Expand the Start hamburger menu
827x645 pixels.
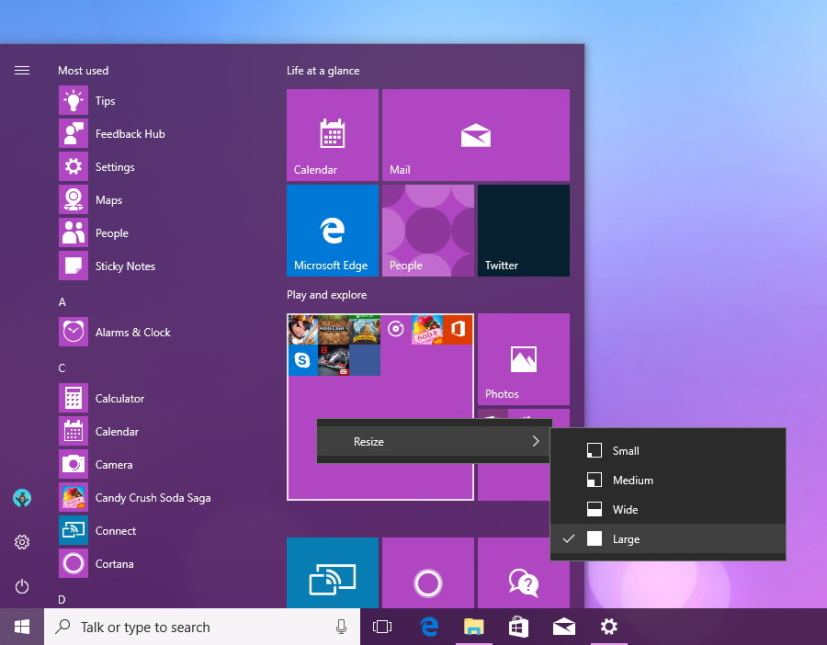tap(22, 70)
